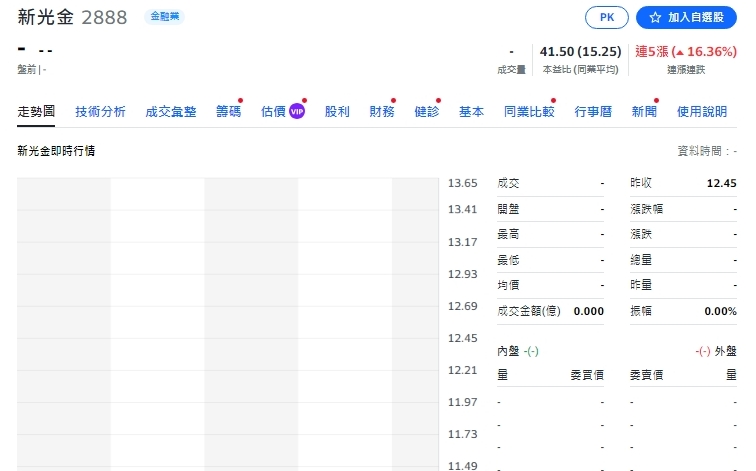The width and height of the screenshot is (756, 471).
Task: Click the 均價 row label
Action: 508,285
